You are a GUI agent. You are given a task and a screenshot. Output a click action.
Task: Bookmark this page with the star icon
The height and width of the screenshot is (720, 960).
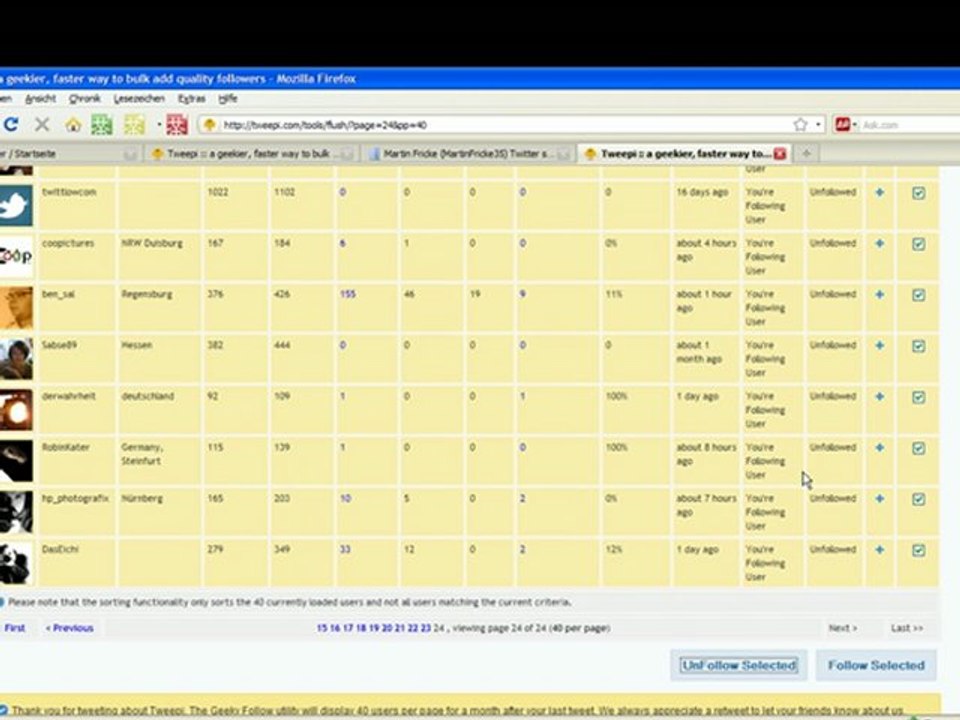(x=800, y=125)
